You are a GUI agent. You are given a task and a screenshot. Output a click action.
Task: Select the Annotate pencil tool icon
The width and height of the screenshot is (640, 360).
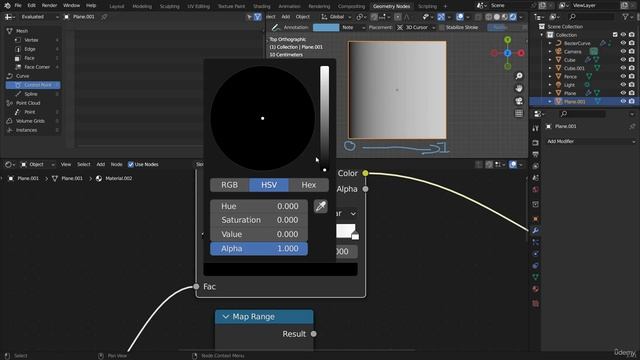click(x=276, y=27)
